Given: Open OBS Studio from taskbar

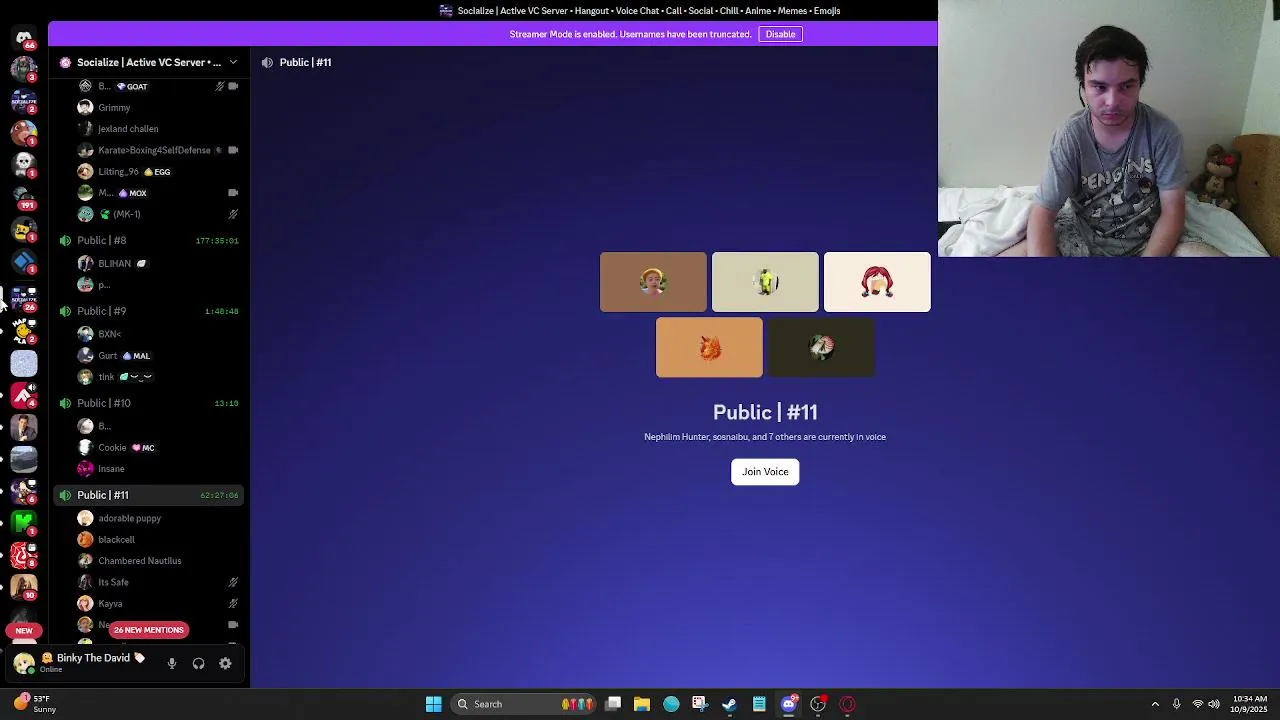Looking at the screenshot, I should [x=818, y=704].
